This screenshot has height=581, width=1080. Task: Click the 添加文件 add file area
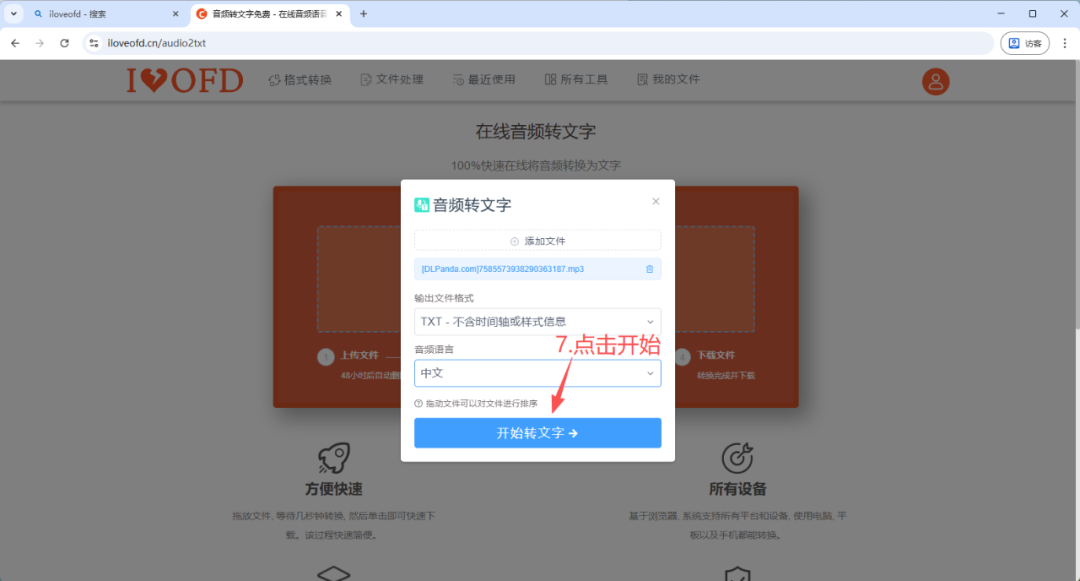537,240
